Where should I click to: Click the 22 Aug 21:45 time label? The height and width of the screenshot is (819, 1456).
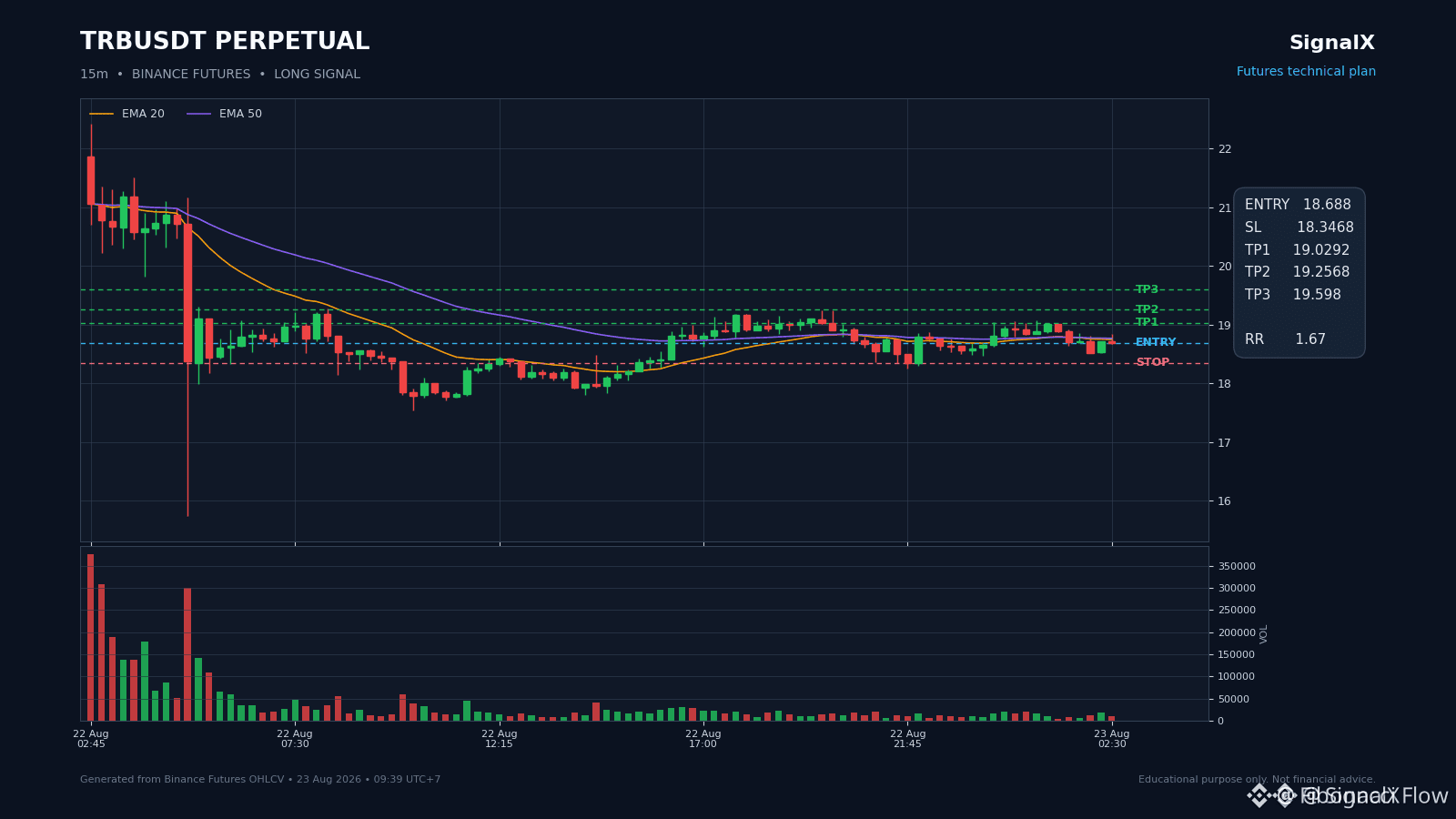click(x=907, y=739)
